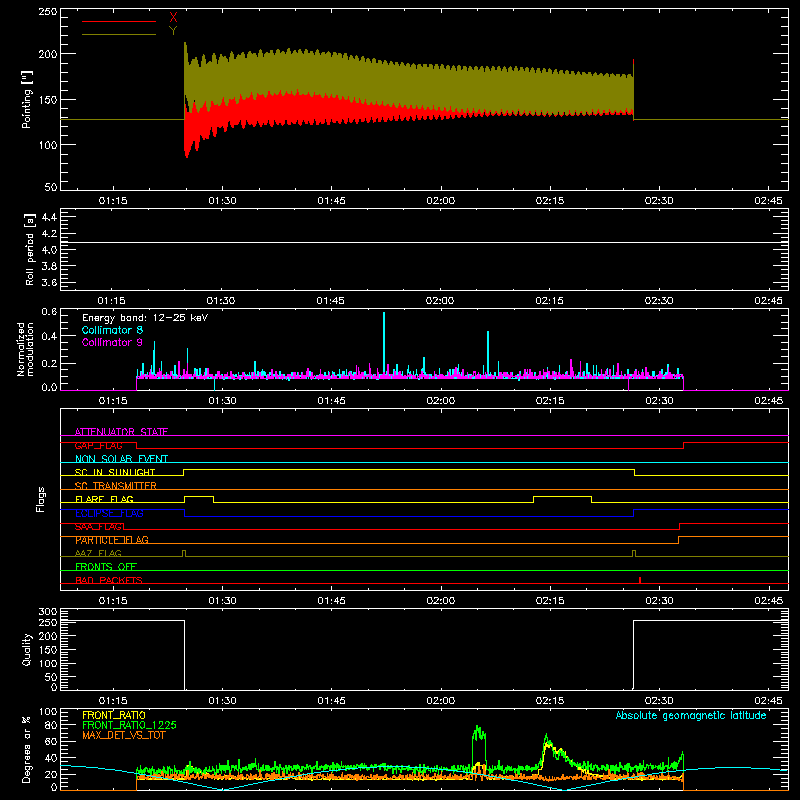
Task: Click the 0.6 tick on Normalized modulation axis
Action: pos(49,311)
